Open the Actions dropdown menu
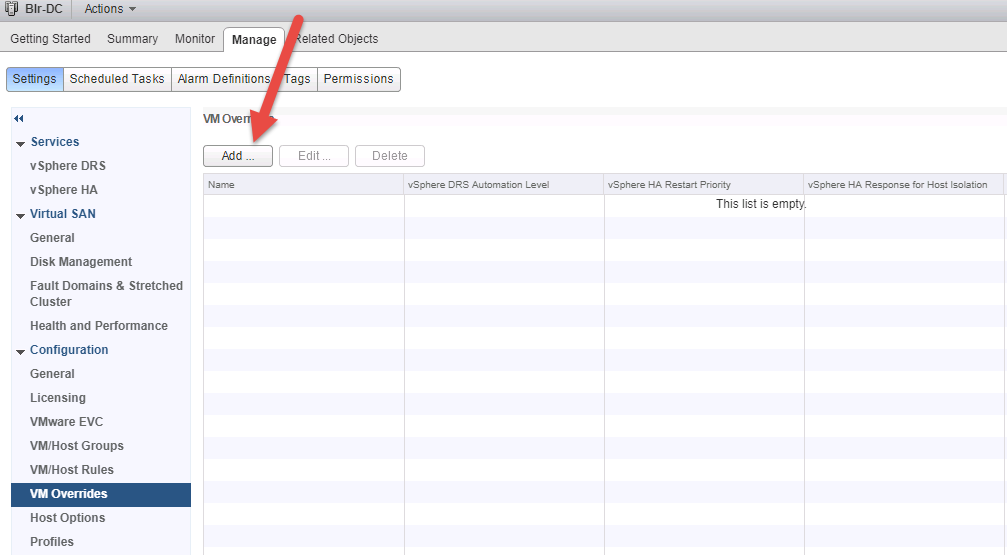The height and width of the screenshot is (555, 1007). [110, 9]
